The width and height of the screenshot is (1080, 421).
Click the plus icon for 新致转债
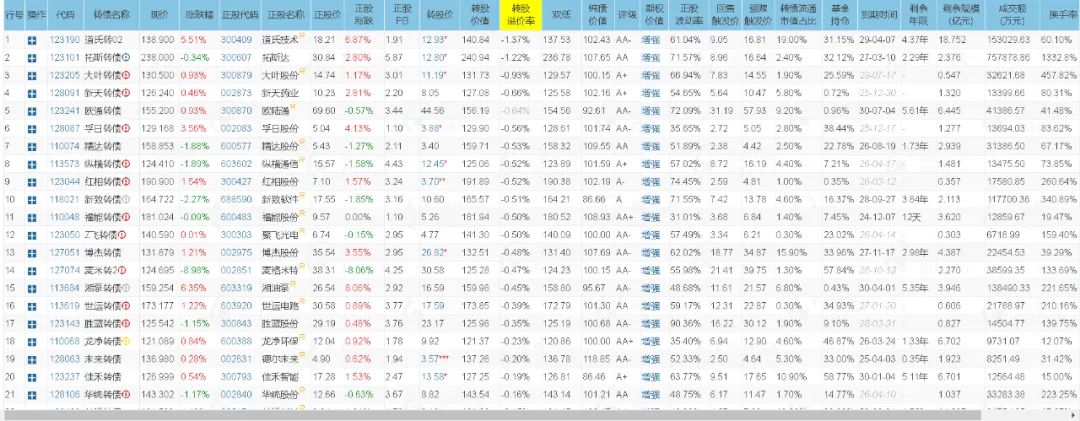point(32,199)
